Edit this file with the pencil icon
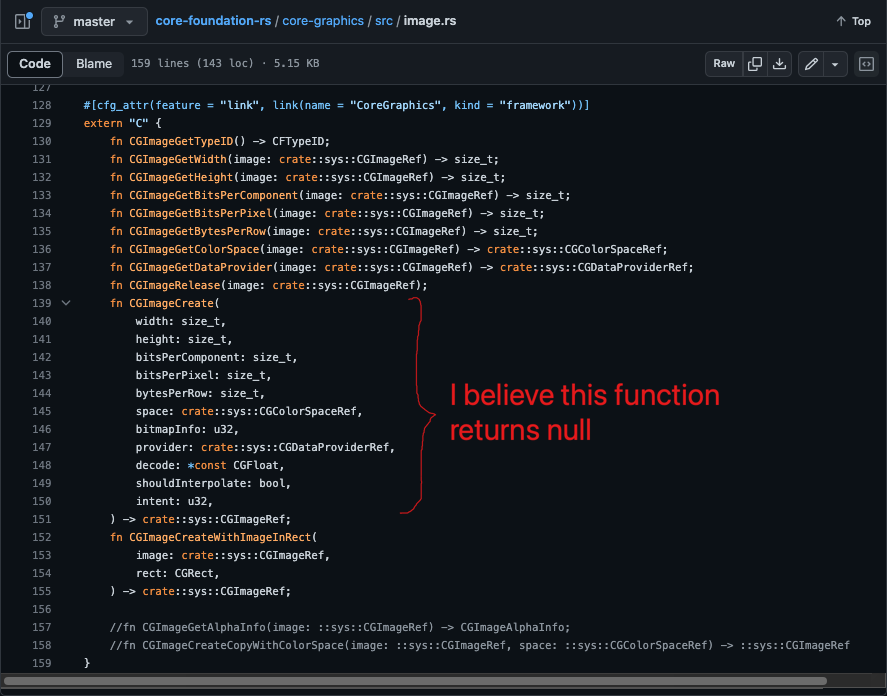The image size is (887, 696). coord(811,64)
